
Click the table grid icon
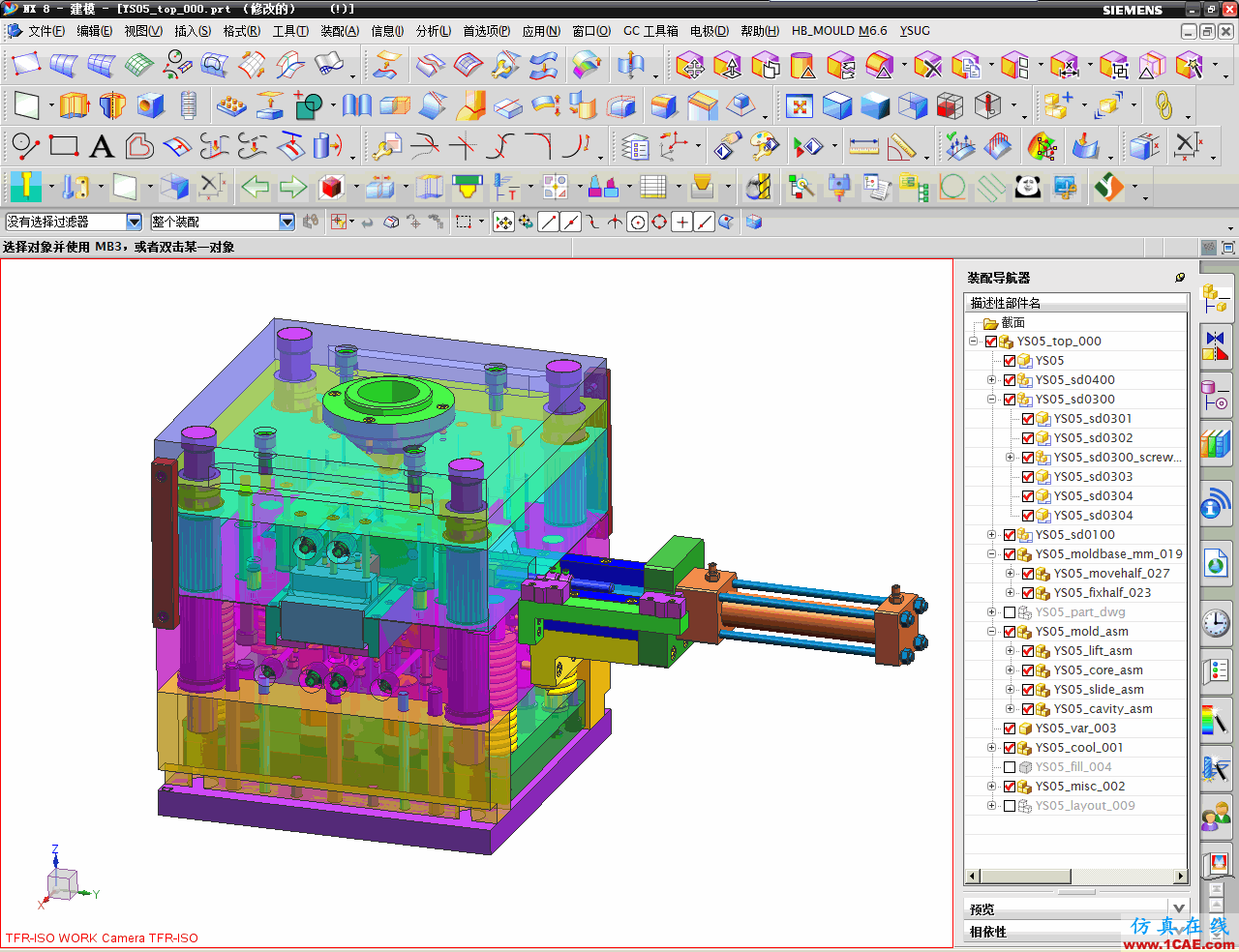[653, 186]
